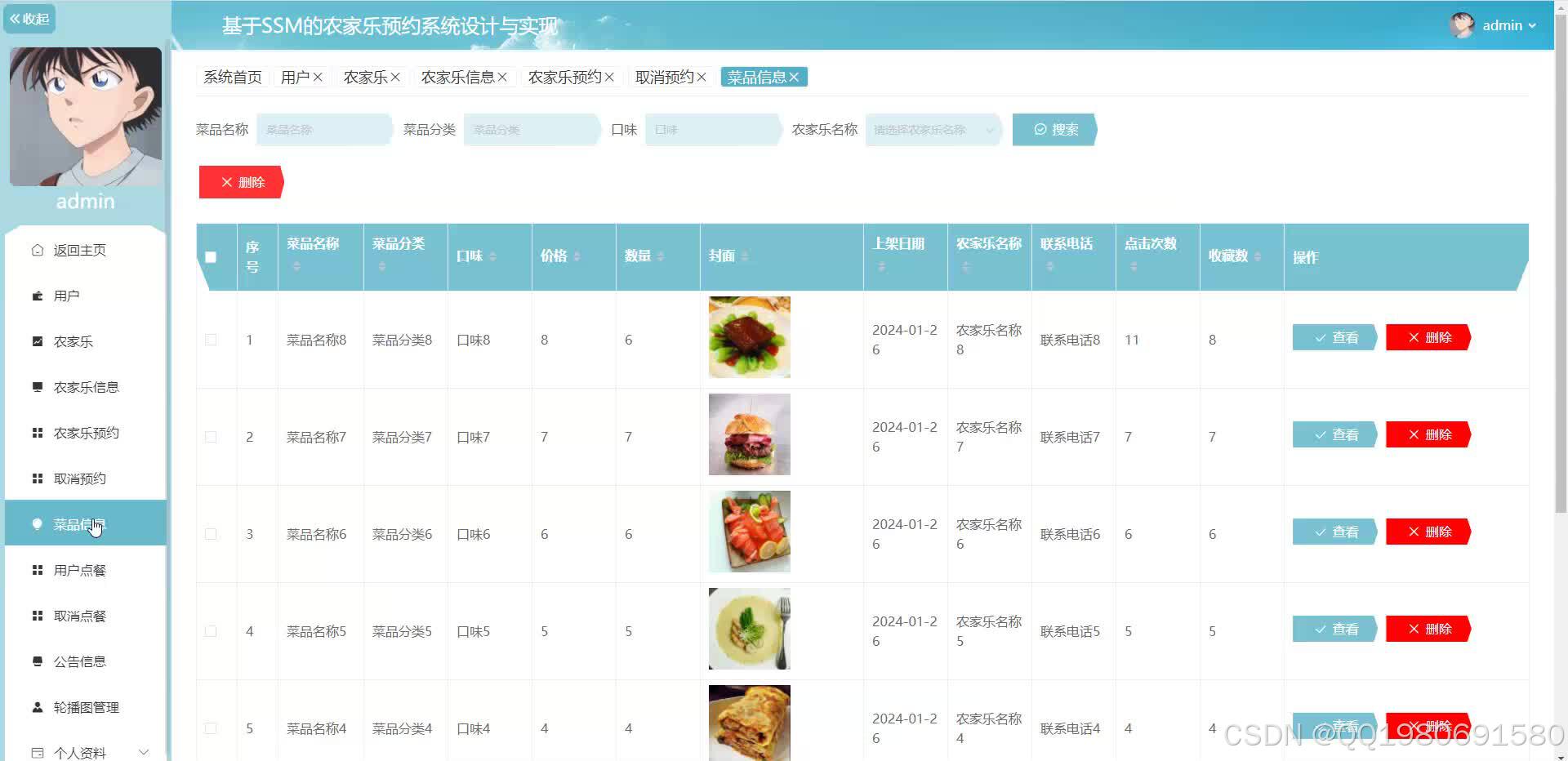Image resolution: width=1568 pixels, height=761 pixels.
Task: Collapse sidebar with the 收起 button
Action: (x=29, y=18)
